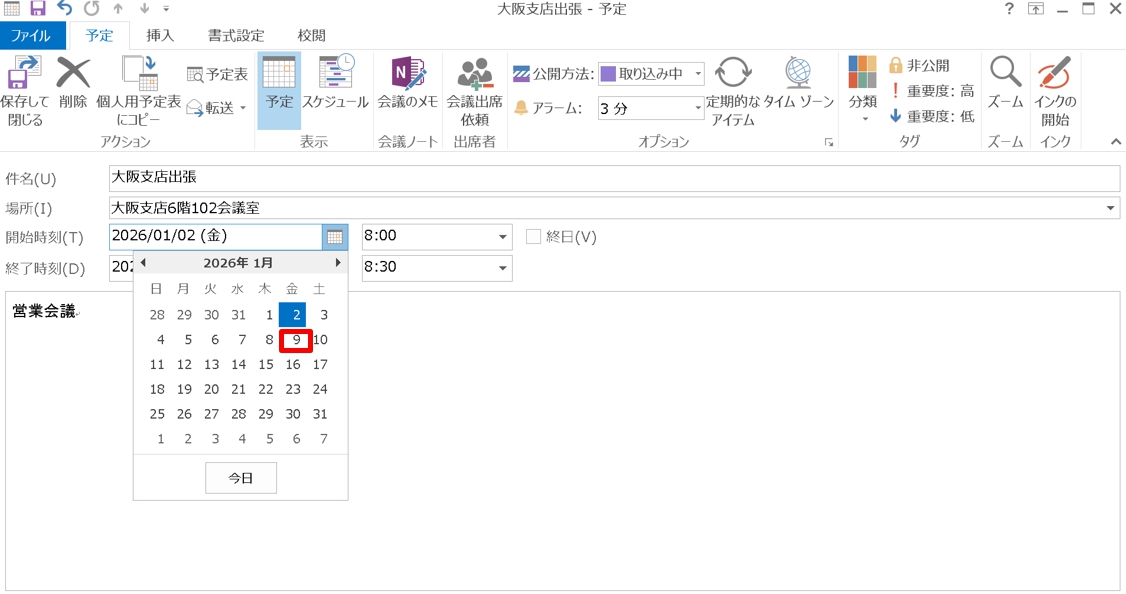Image resolution: width=1126 pixels, height=594 pixels.
Task: Click the Today (今日) button in calendar
Action: 241,478
